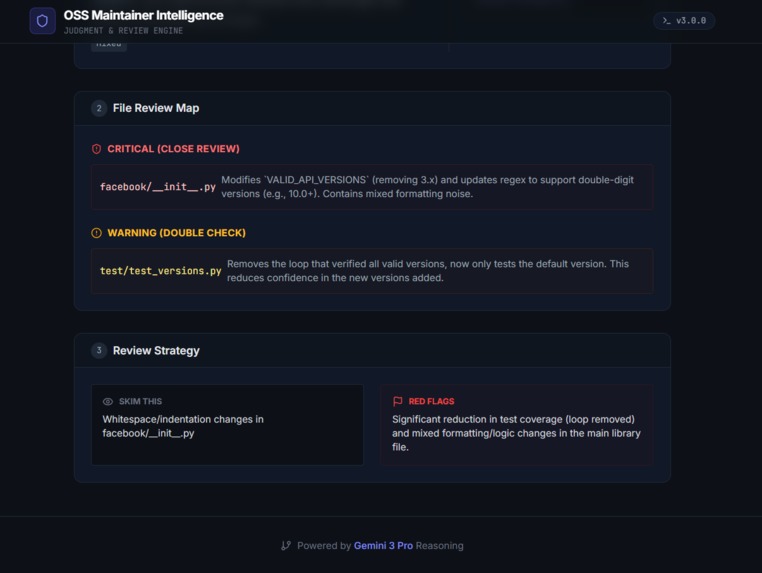Click the Whitespace/indentation changes text
Screen dimensions: 762x573
pos(183,426)
